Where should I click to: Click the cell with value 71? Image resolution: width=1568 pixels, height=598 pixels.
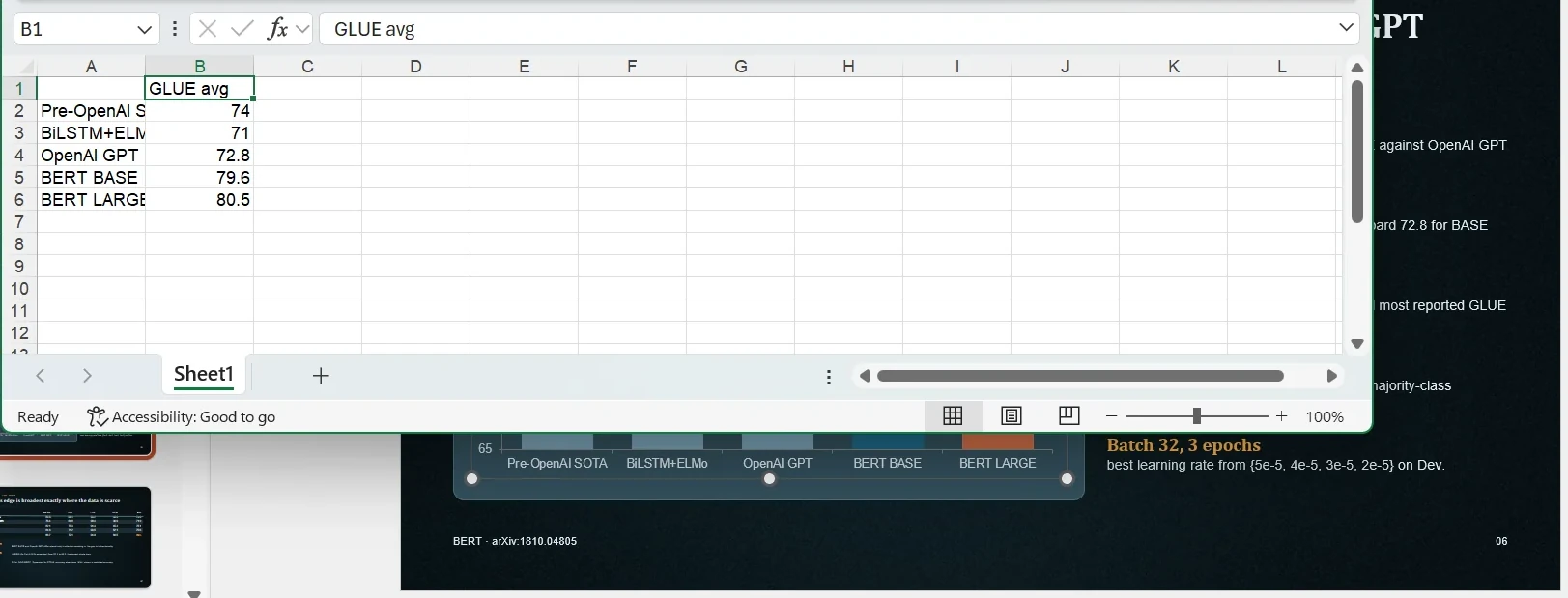(200, 133)
